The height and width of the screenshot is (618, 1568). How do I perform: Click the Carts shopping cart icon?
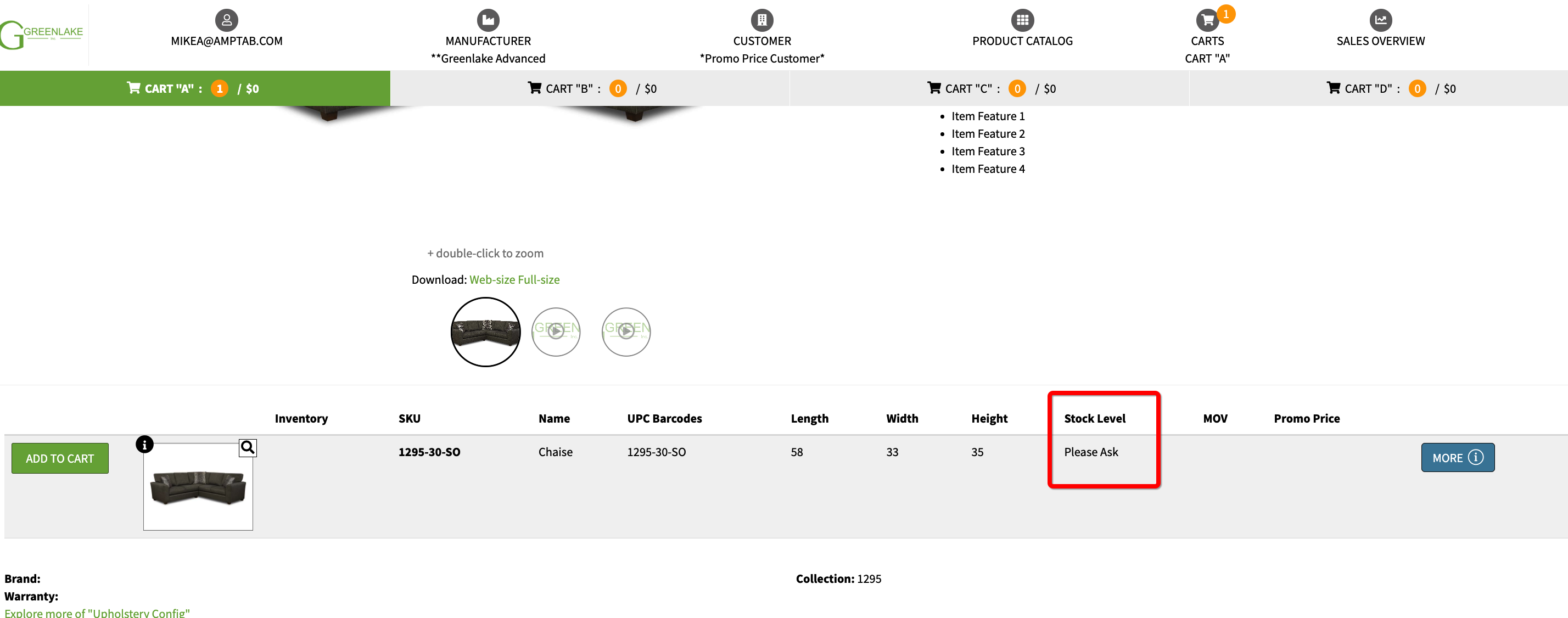coord(1207,21)
